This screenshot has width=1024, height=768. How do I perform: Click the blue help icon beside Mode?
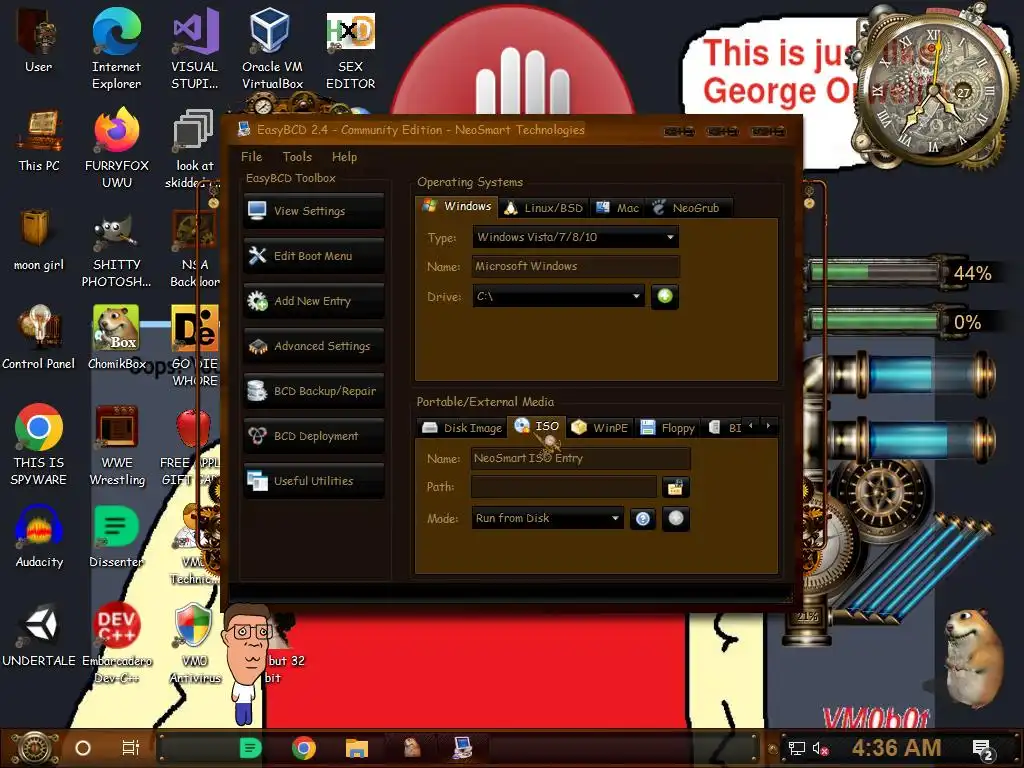point(643,519)
